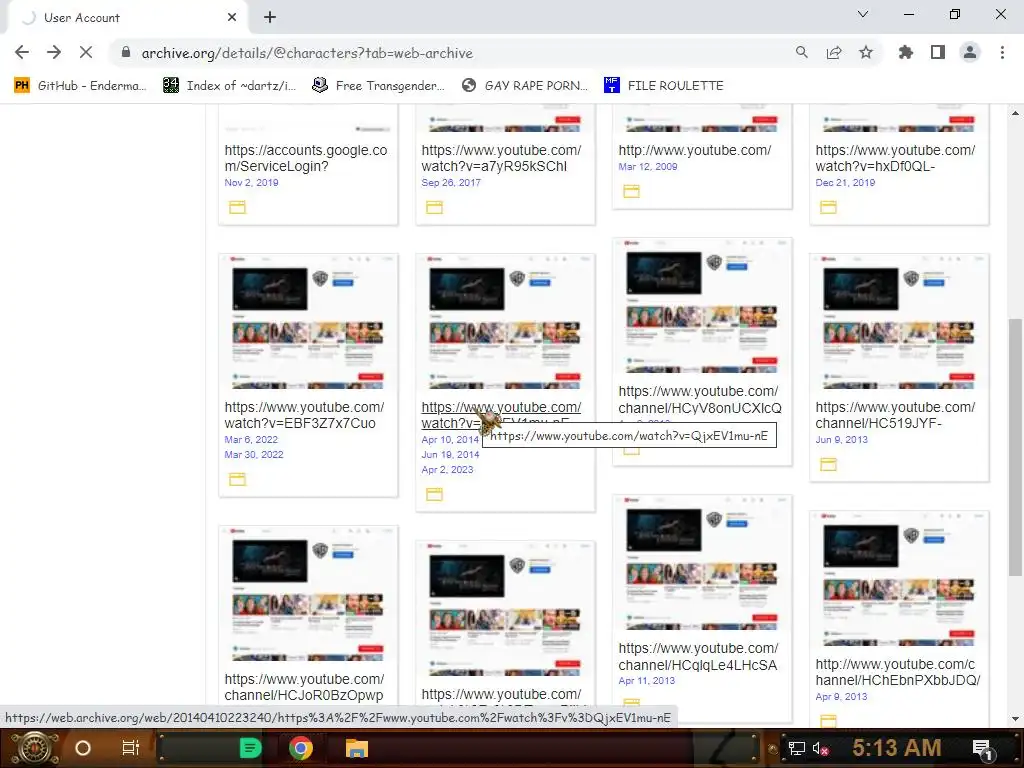The height and width of the screenshot is (768, 1024).
Task: Click the Apr 11, 2013 capture date
Action: point(647,681)
